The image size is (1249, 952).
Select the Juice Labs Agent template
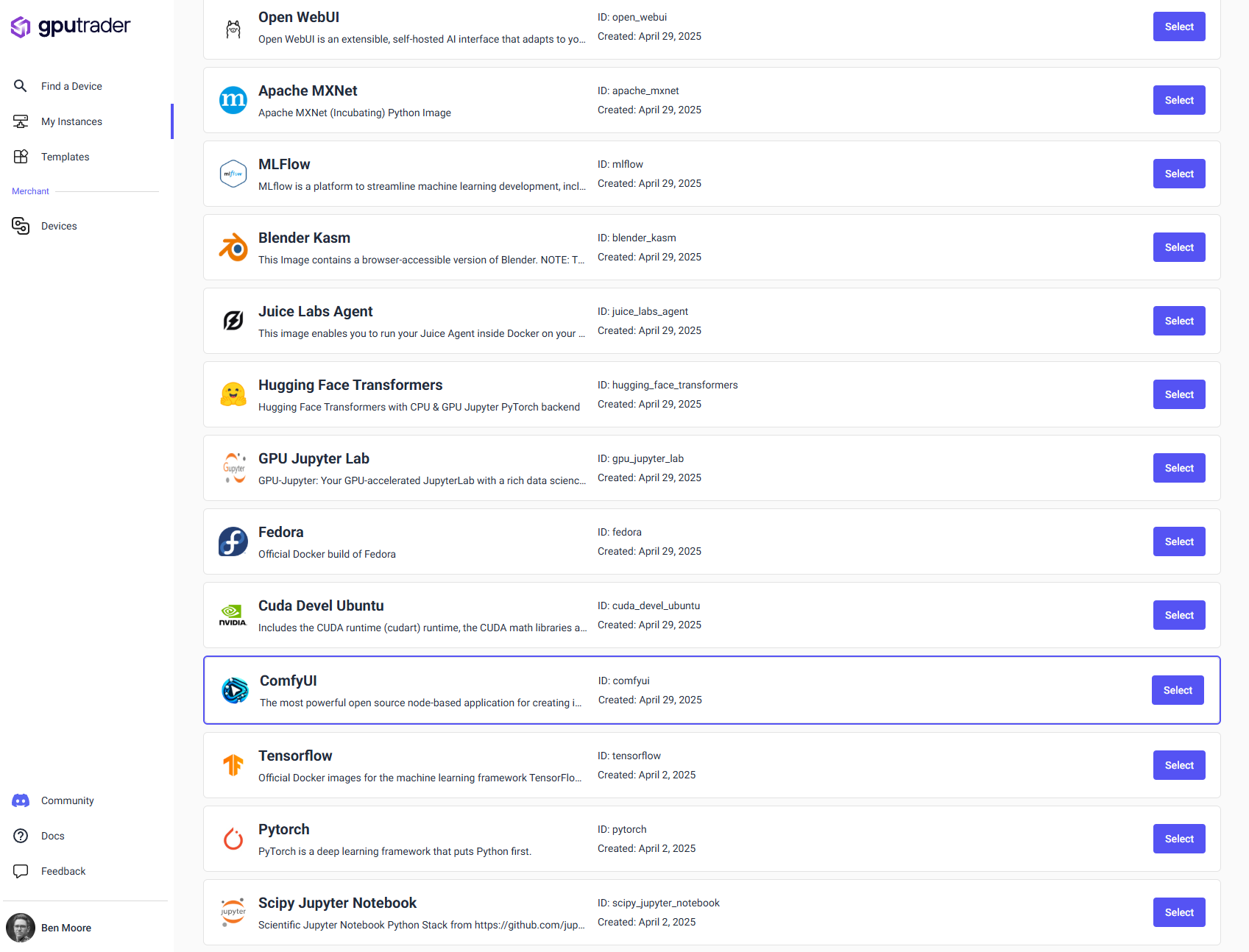pos(1179,321)
